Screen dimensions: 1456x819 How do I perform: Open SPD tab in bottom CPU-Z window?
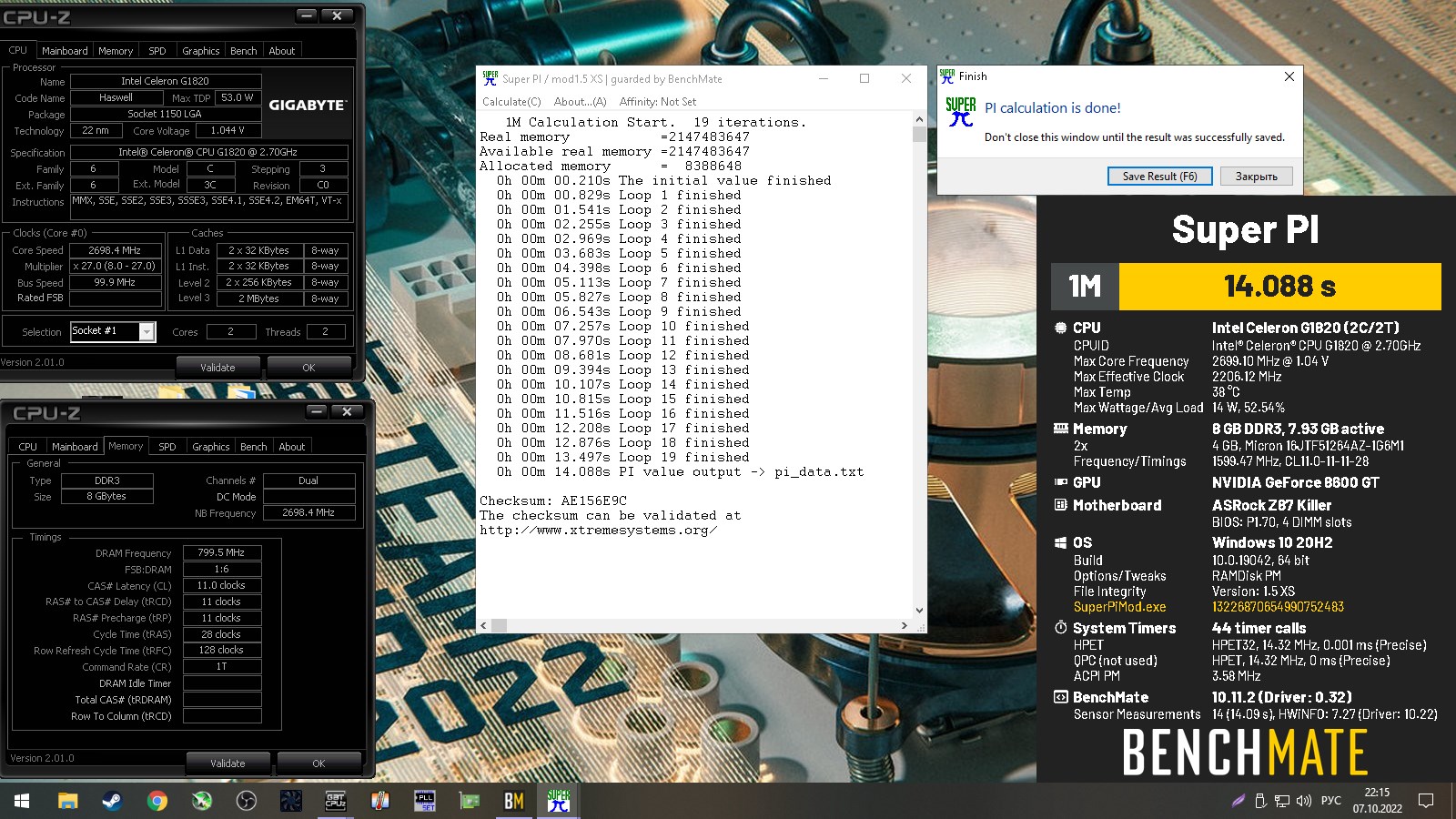(167, 447)
